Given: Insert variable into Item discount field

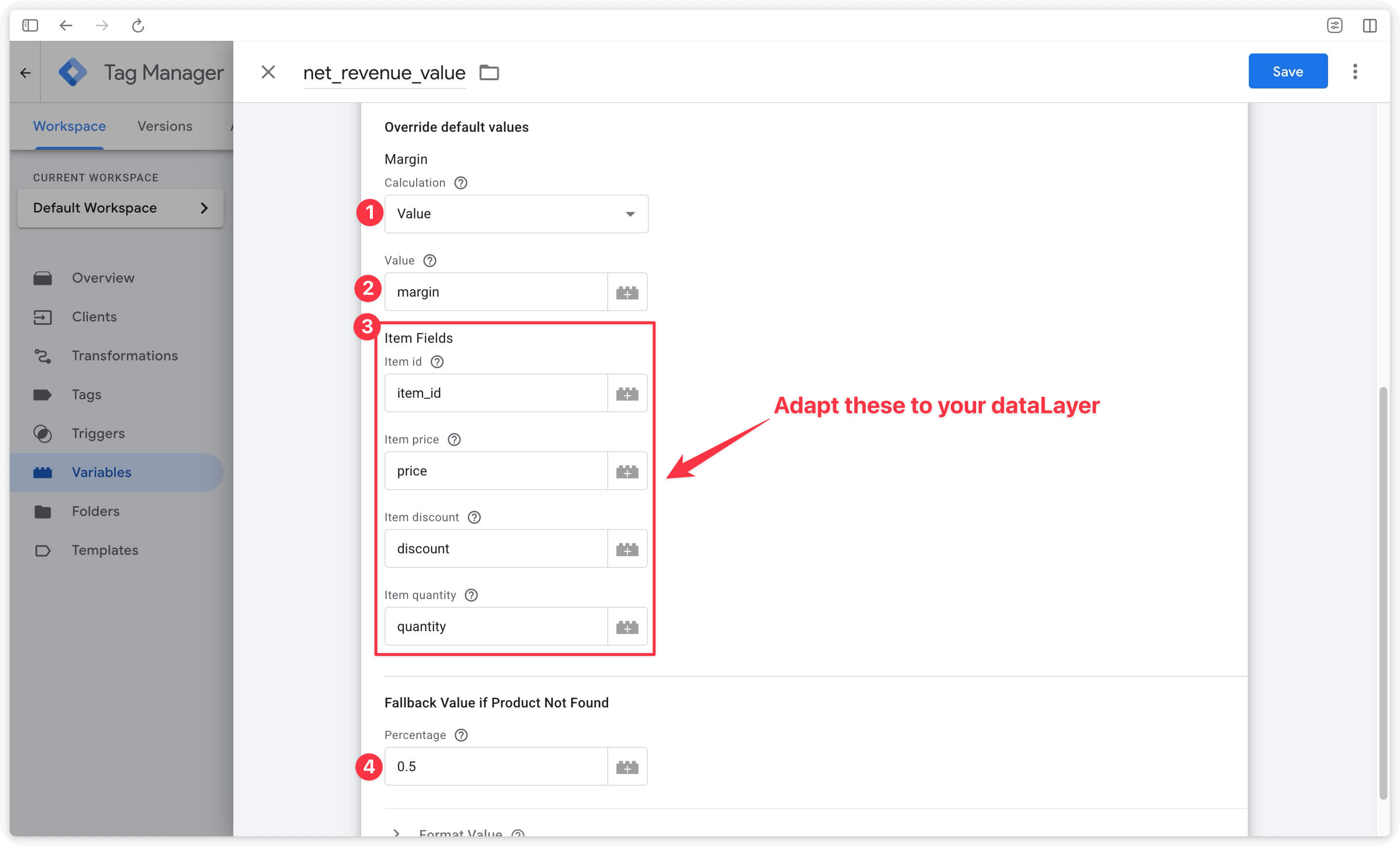Looking at the screenshot, I should coord(627,549).
